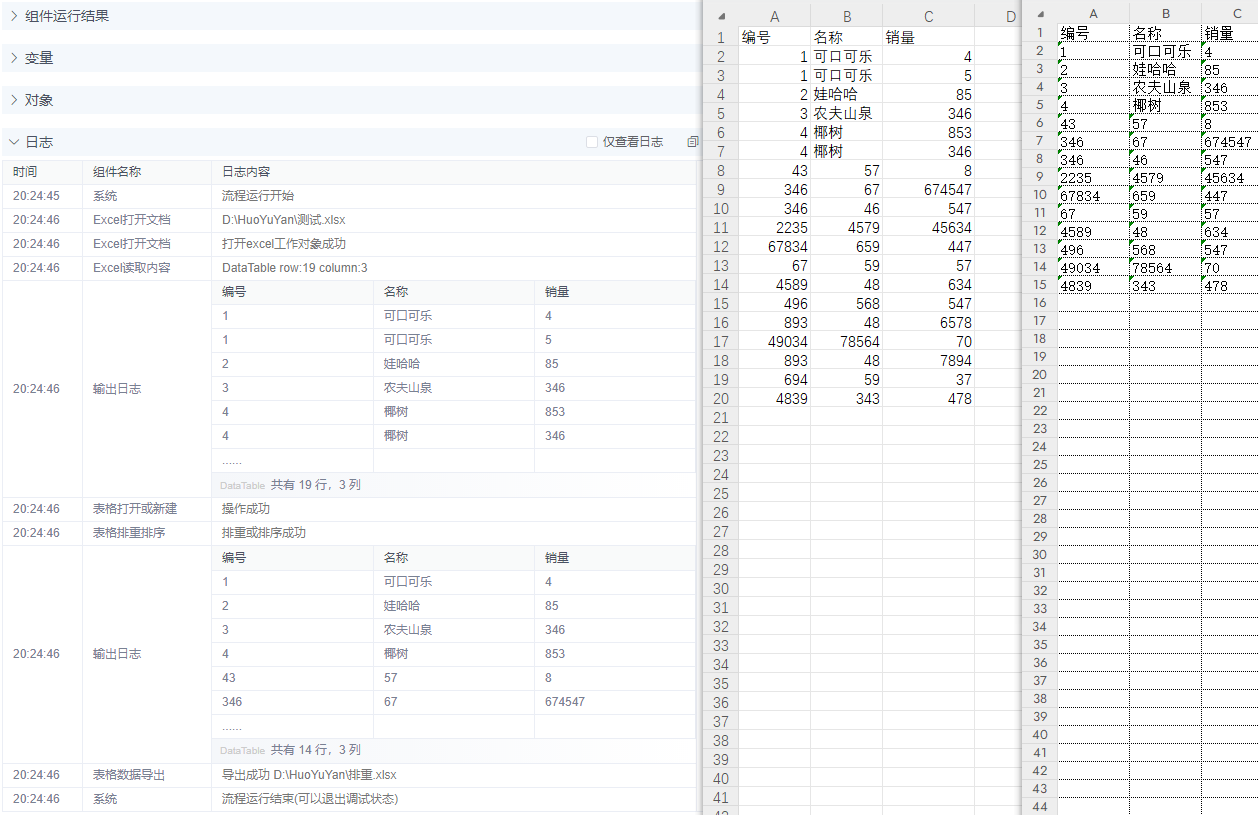Click the D:\HuoYuYan\测试.xlsx log entry
Screen dimensions: 1258x815
click(x=284, y=220)
